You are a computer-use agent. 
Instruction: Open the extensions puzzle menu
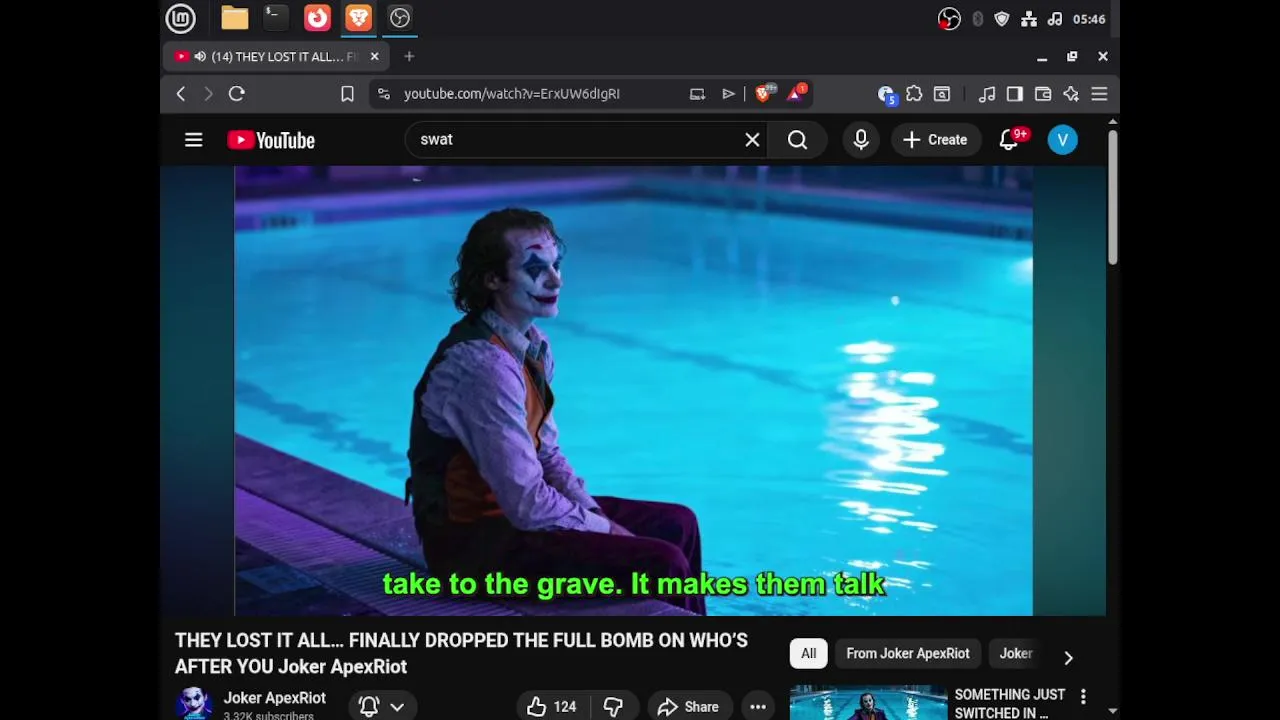[914, 94]
